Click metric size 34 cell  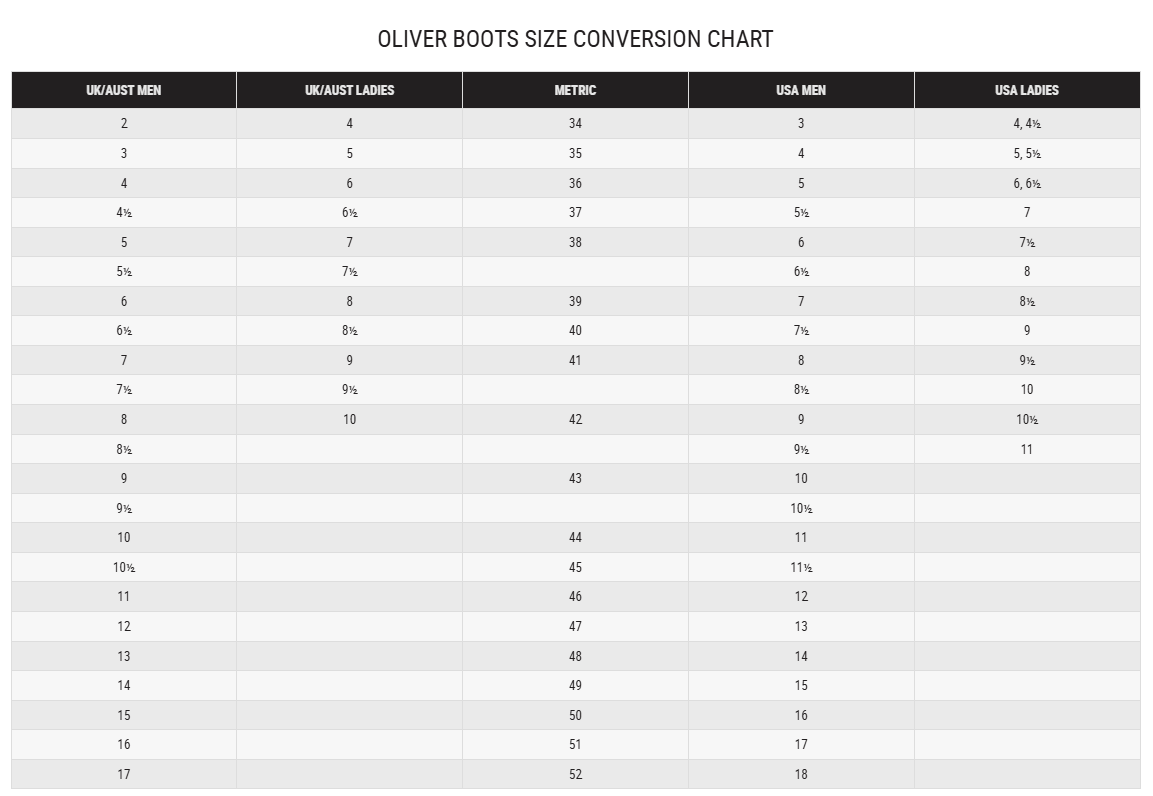(x=575, y=123)
